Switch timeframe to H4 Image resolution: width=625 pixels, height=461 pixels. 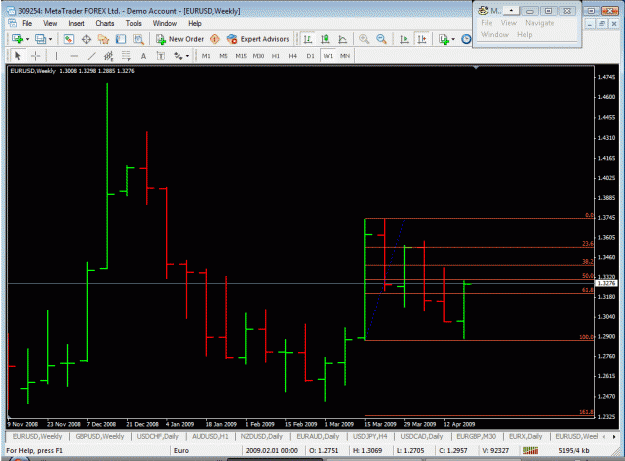coord(293,56)
